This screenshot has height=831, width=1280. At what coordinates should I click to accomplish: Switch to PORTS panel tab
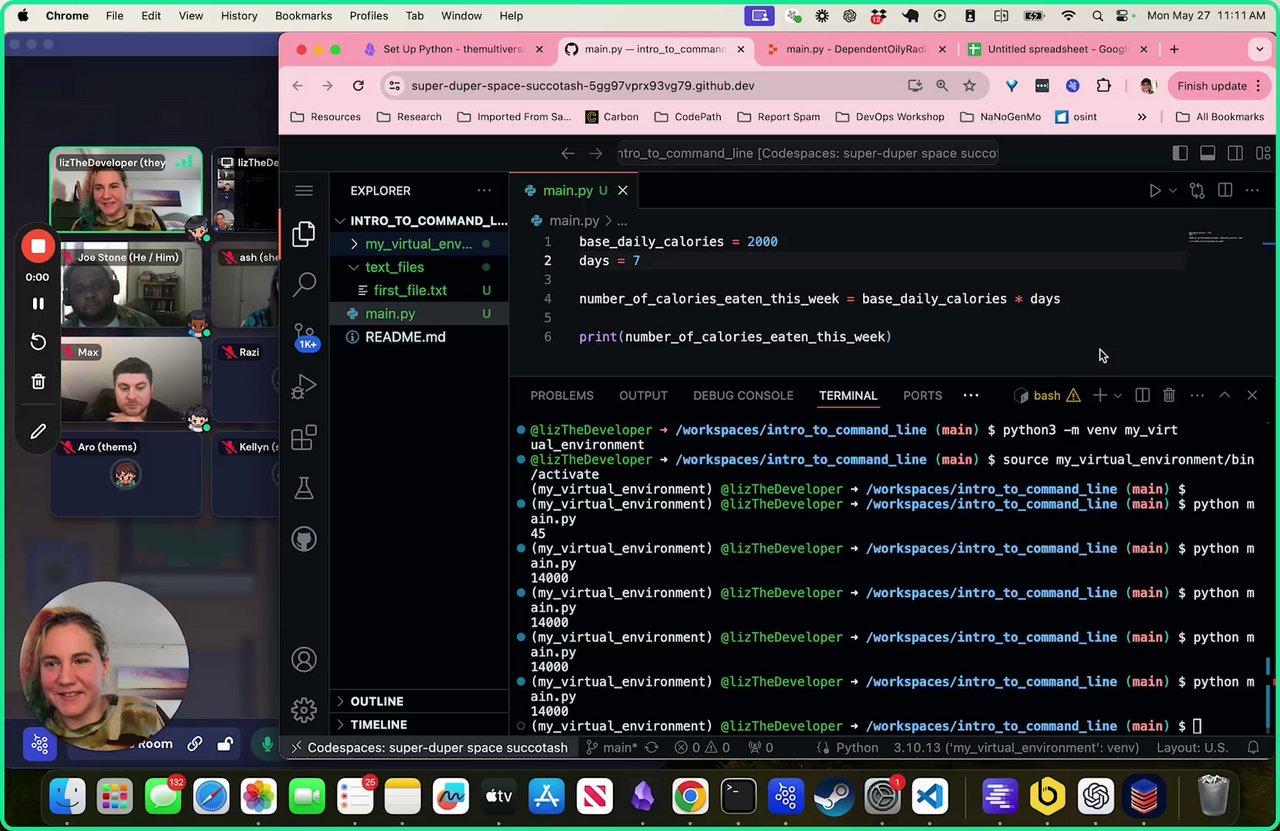[922, 395]
